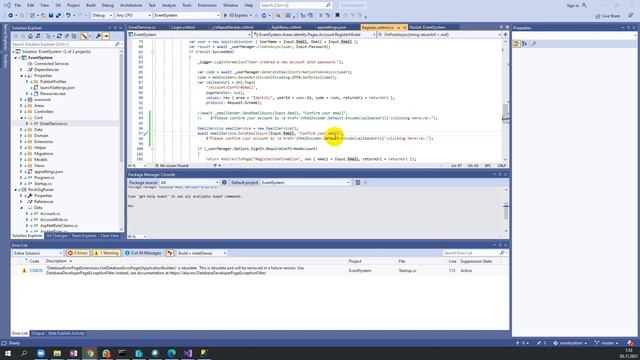Image resolution: width=640 pixels, height=360 pixels.
Task: Toggle the 1 Warning filter
Action: tap(106, 253)
